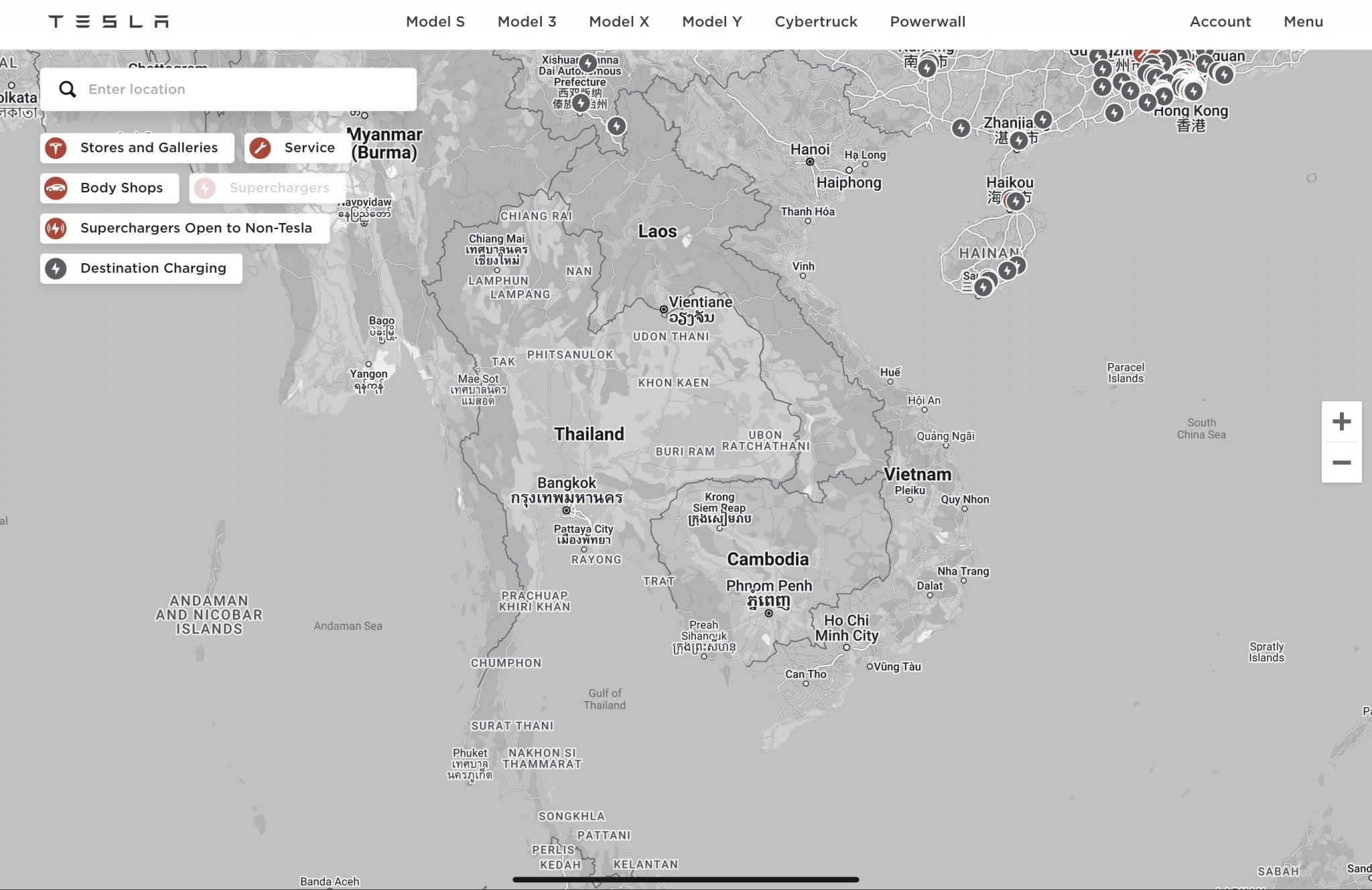Click the charger pin near Sanya, Hainan
This screenshot has height=890, width=1372.
pyautogui.click(x=983, y=287)
